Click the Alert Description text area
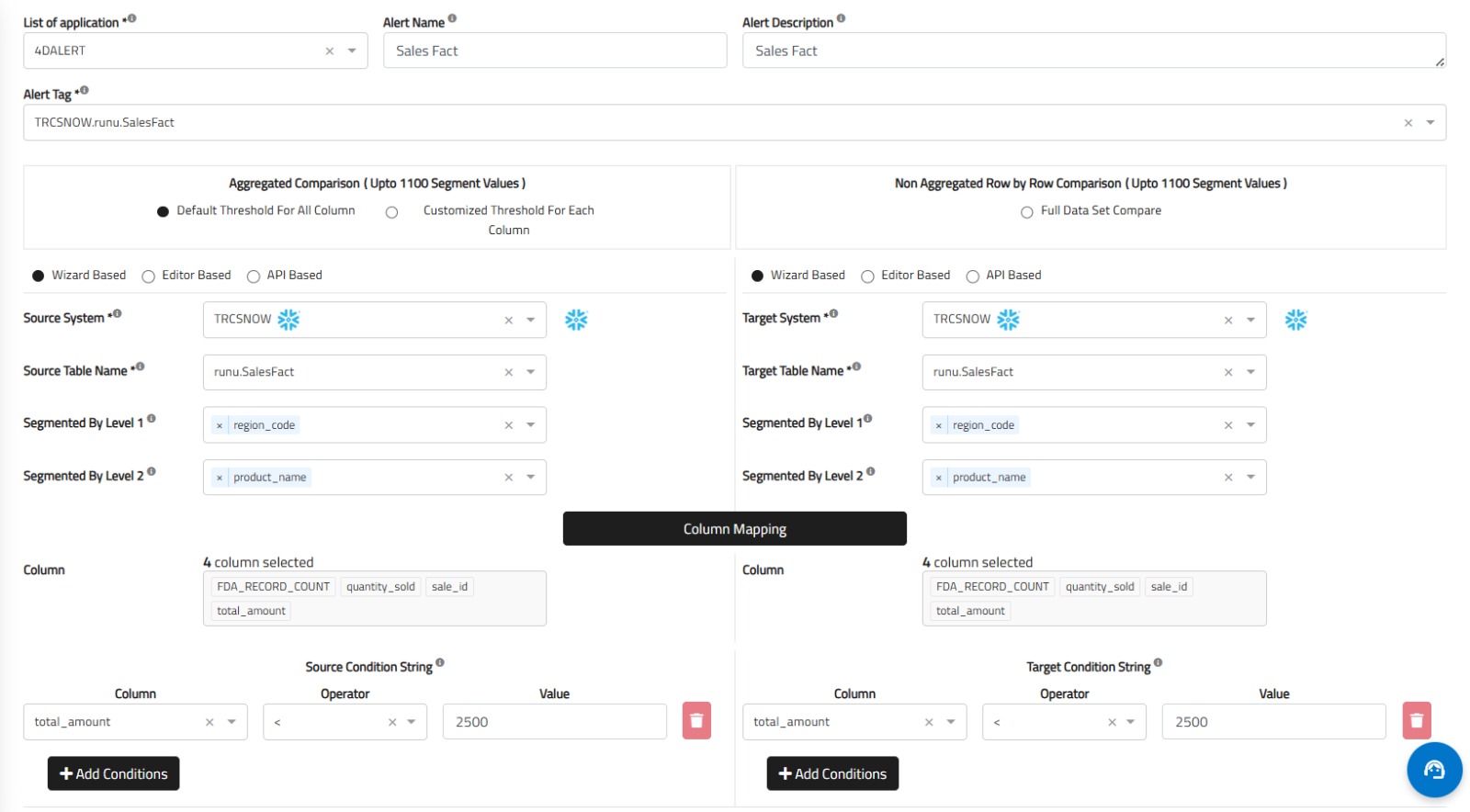Image resolution: width=1470 pixels, height=812 pixels. point(1092,51)
